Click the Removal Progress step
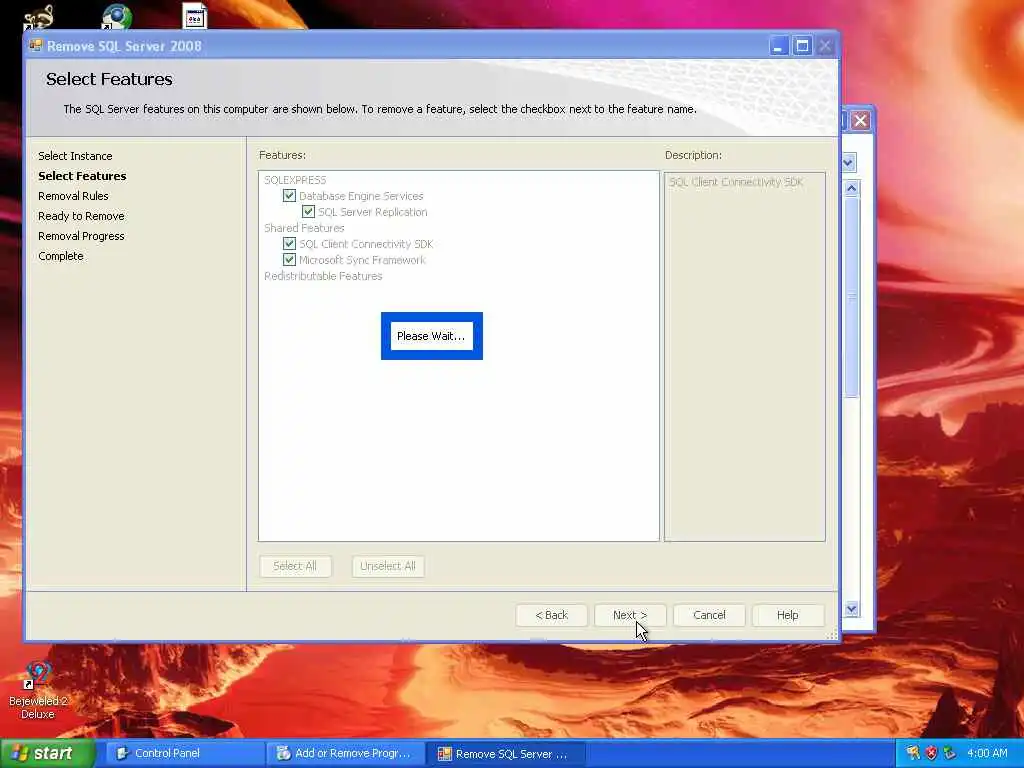 (x=81, y=236)
